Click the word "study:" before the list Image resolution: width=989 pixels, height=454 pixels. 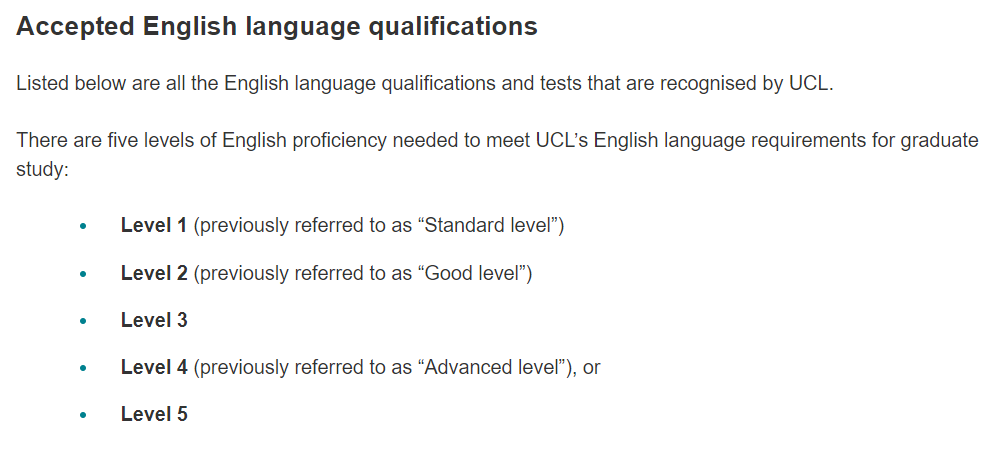click(42, 170)
